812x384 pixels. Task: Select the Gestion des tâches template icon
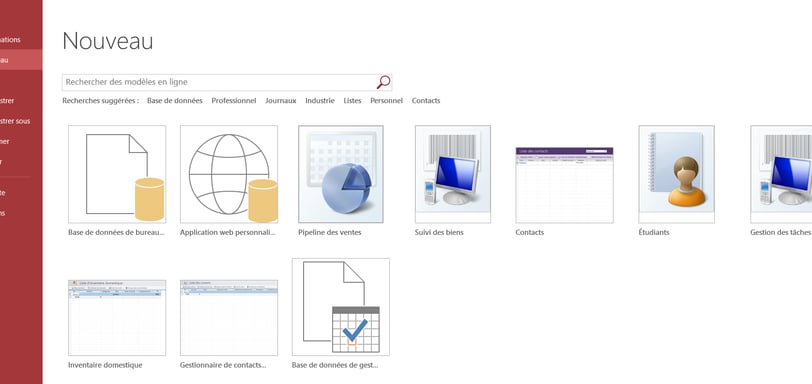tap(781, 174)
